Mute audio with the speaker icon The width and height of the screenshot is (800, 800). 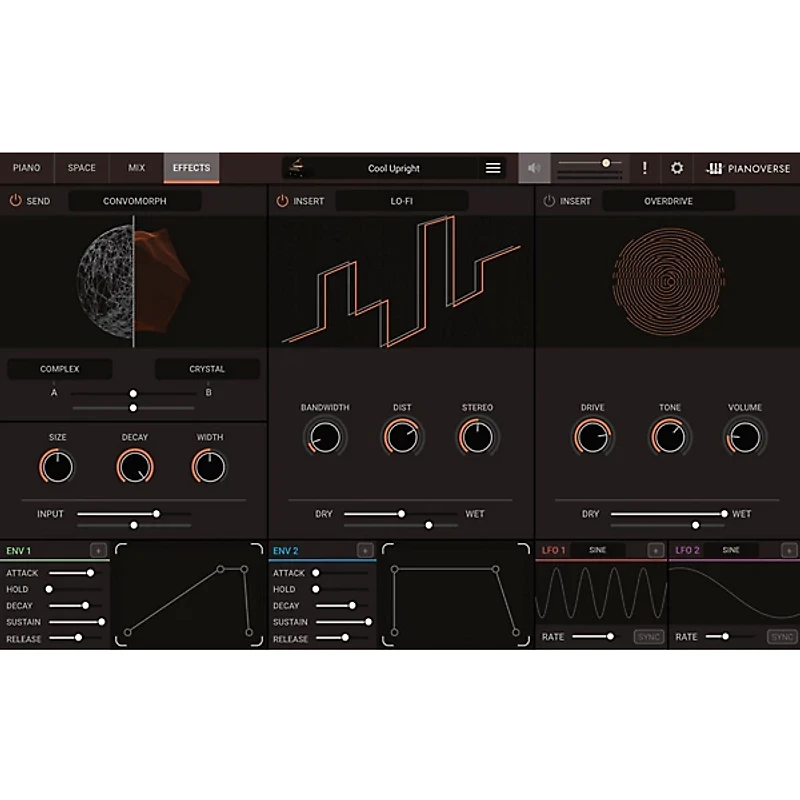[x=533, y=168]
